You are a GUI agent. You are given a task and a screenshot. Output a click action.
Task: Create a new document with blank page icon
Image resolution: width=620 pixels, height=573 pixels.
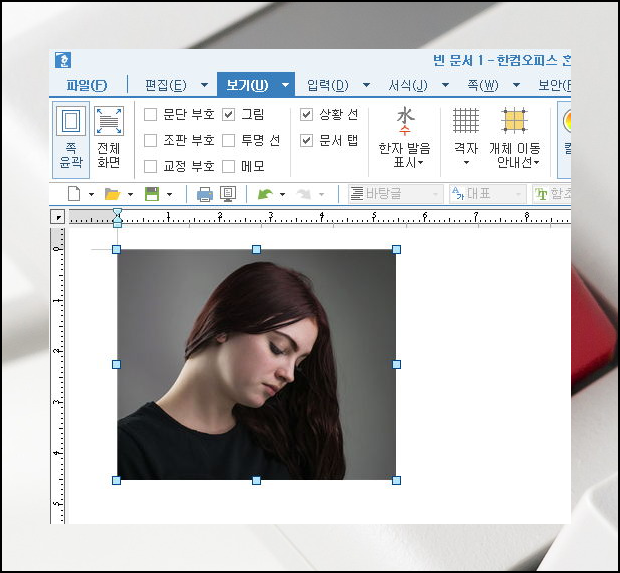click(74, 194)
